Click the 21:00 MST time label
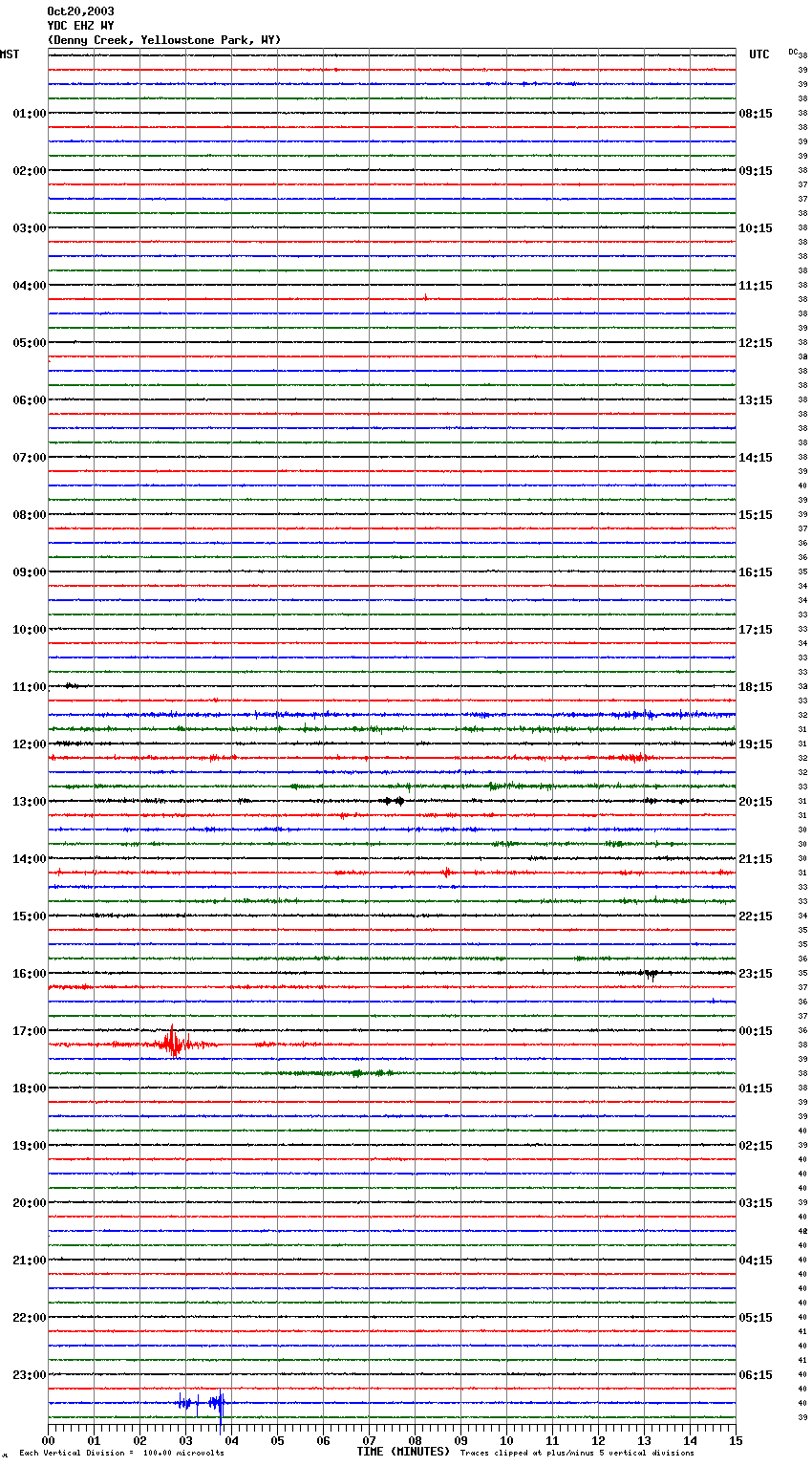 point(30,1261)
